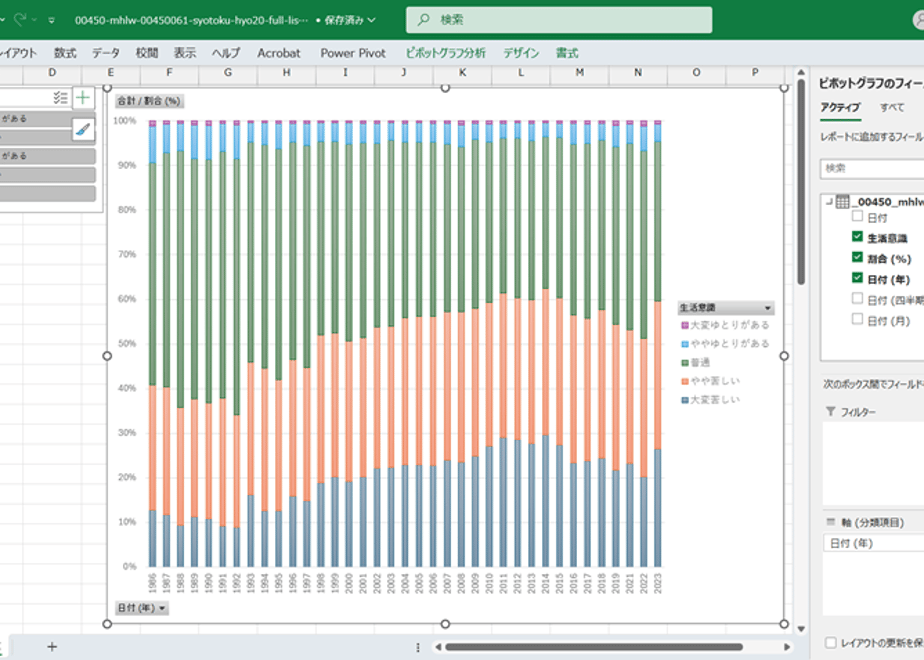The height and width of the screenshot is (660, 924).
Task: Switch to the 表示 ribbon tab
Action: pos(184,53)
